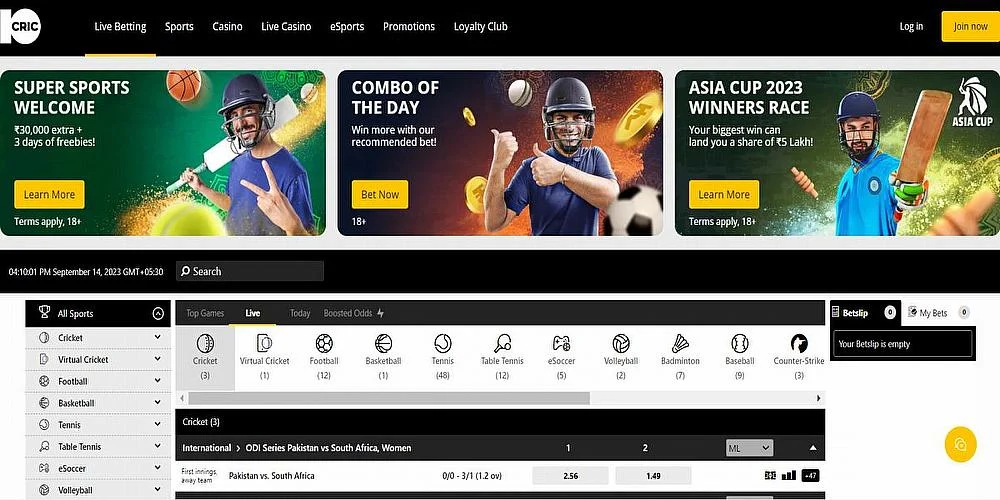Click the Join now button
1000x500 pixels.
click(x=971, y=26)
